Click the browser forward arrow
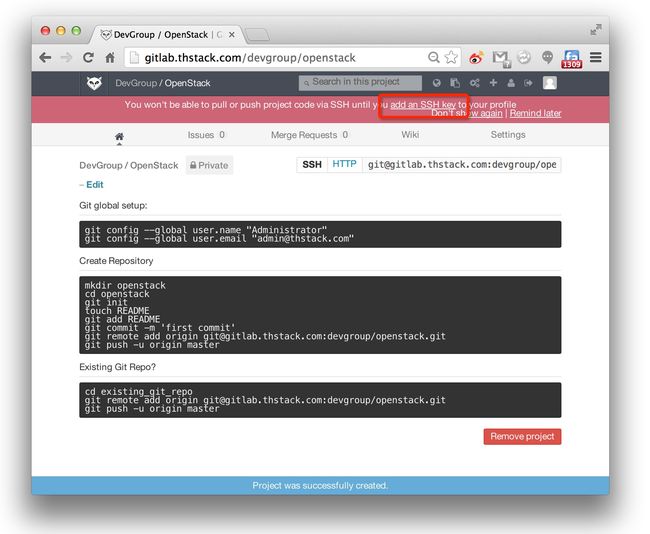Screen dimensions: 650x534 (x=66, y=58)
